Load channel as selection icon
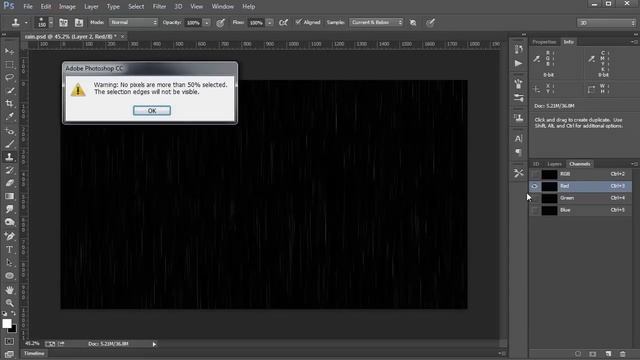 [x=578, y=354]
